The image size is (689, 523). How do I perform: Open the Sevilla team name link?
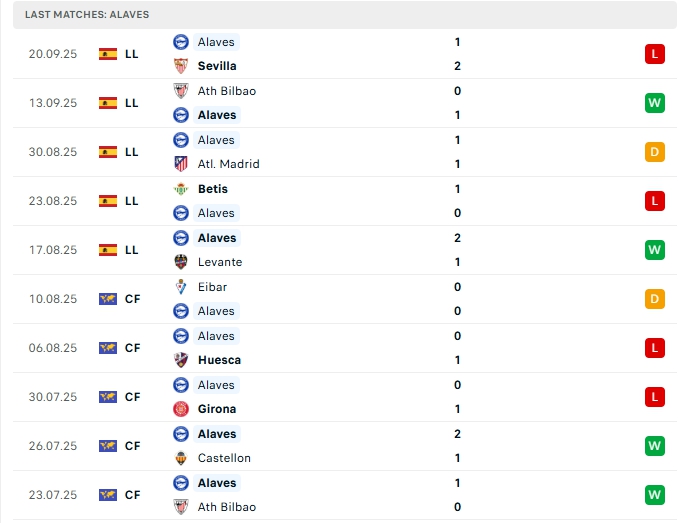pos(217,66)
